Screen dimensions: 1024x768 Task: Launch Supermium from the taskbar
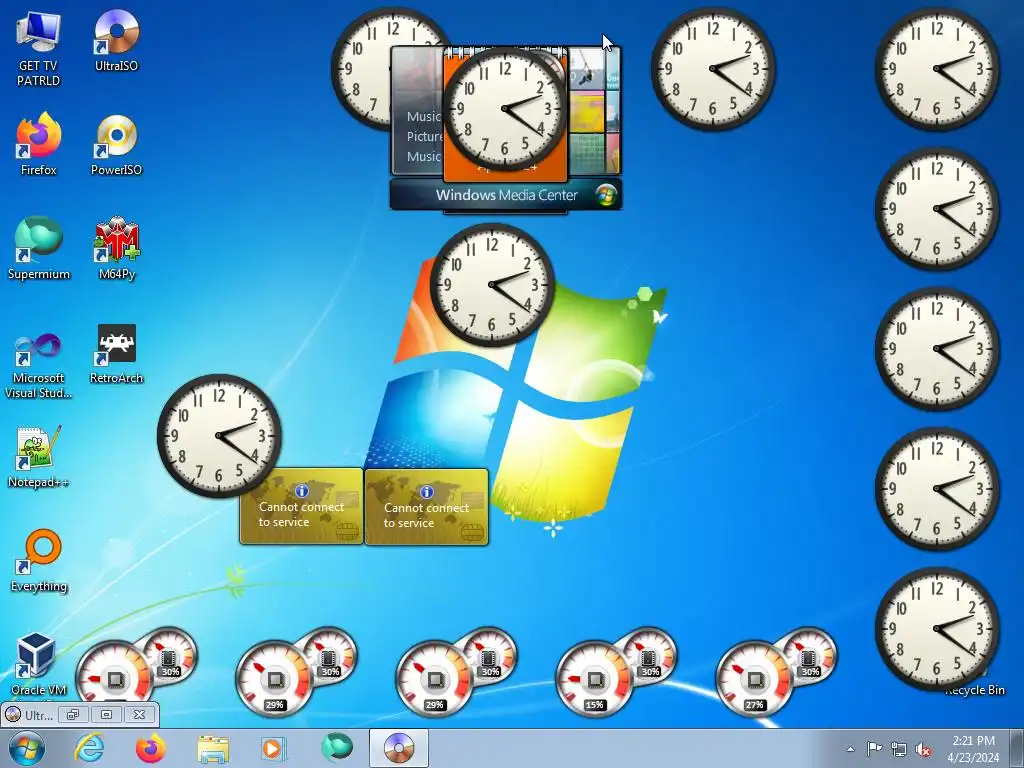click(337, 748)
